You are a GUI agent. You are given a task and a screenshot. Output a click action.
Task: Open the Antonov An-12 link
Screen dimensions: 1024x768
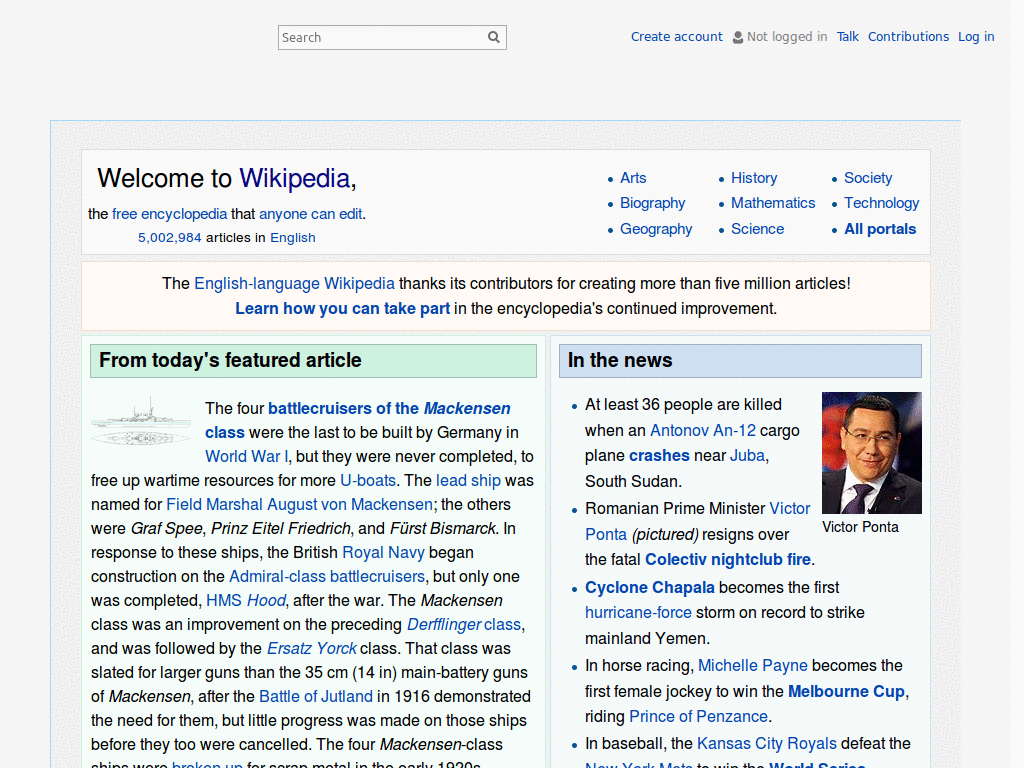tap(703, 430)
